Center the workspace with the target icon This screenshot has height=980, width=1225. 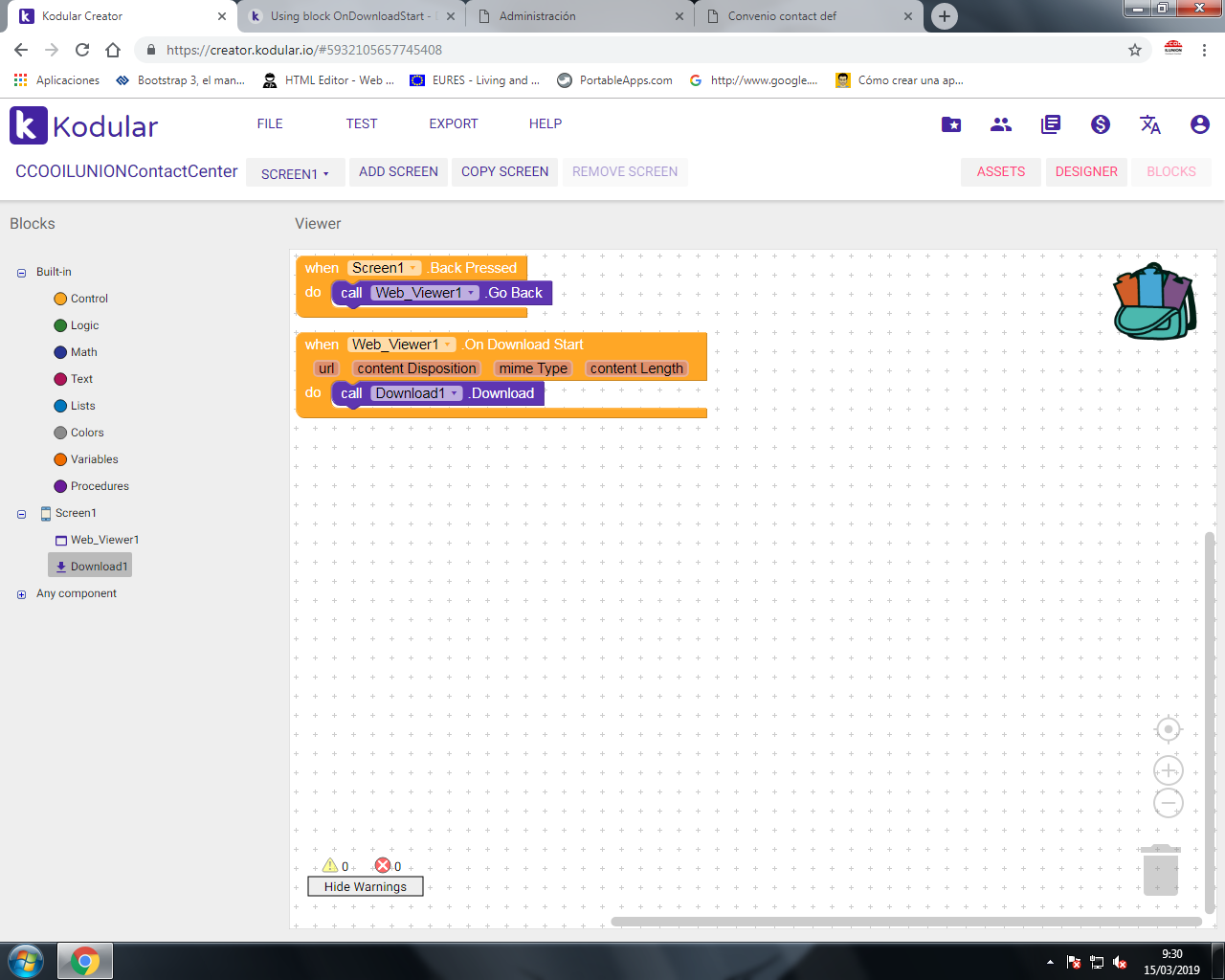[1168, 729]
